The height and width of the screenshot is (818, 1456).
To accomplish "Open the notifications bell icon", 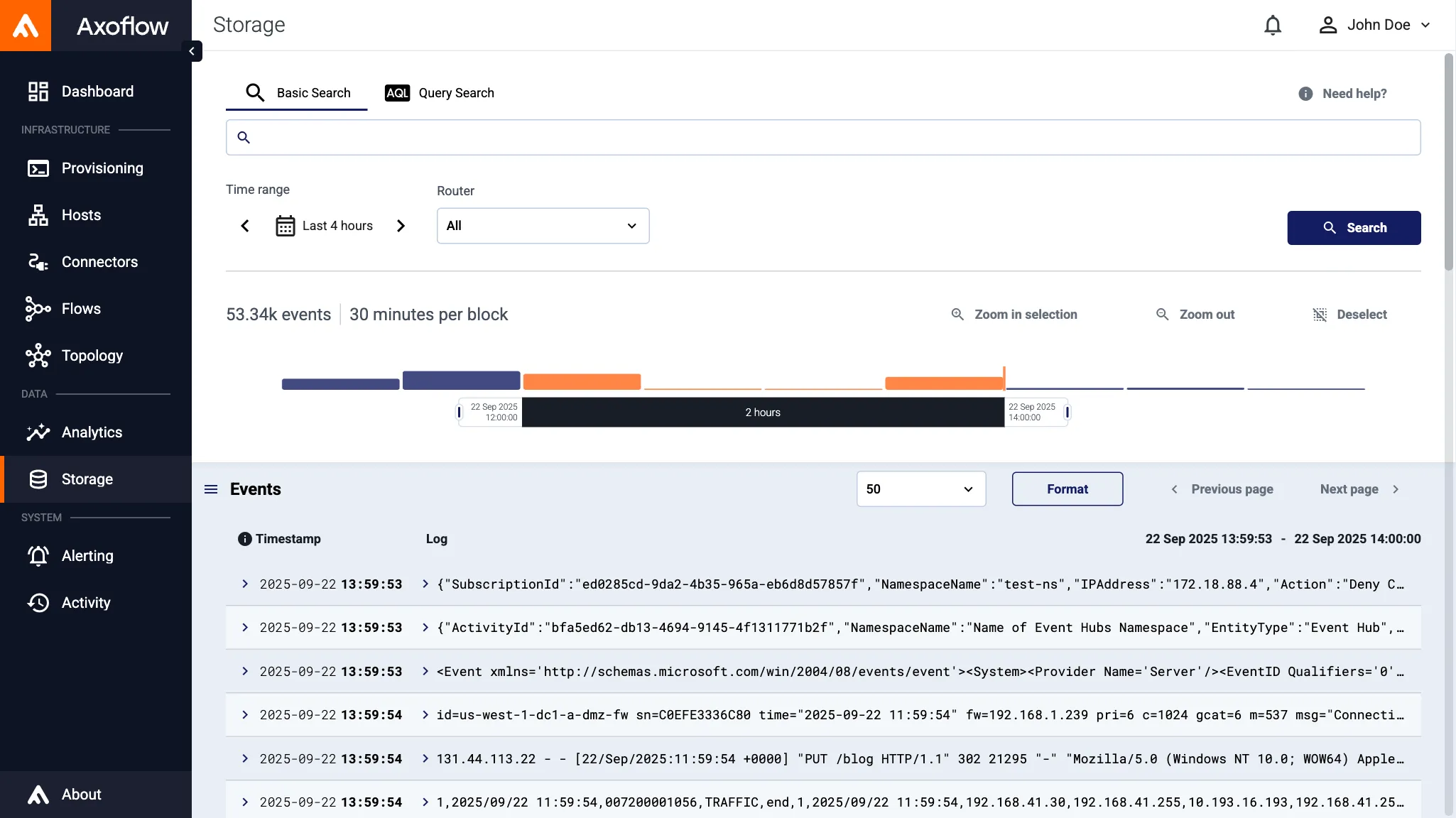I will [x=1272, y=26].
